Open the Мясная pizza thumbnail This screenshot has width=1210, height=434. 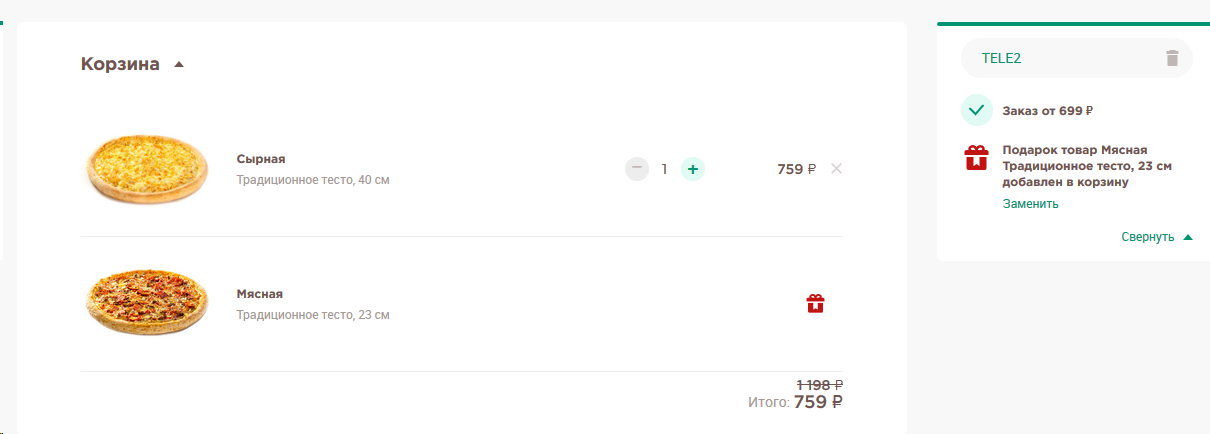[x=147, y=303]
